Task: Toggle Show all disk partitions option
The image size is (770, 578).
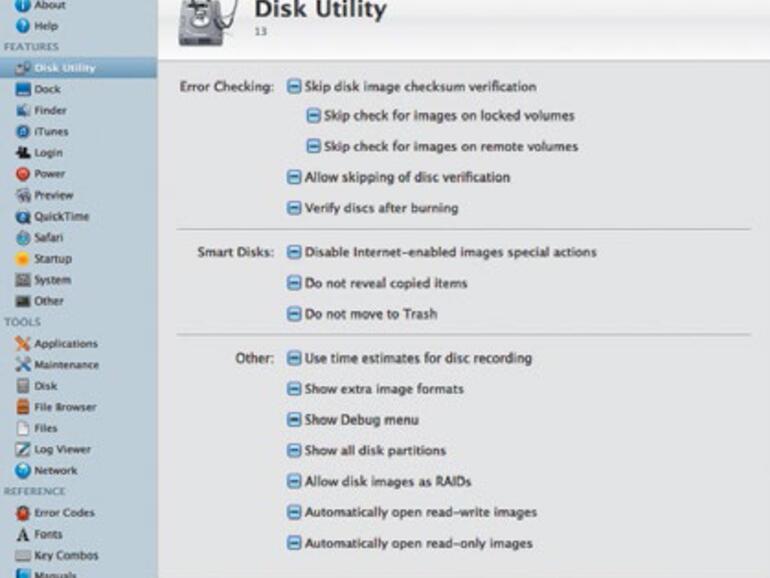Action: 294,451
